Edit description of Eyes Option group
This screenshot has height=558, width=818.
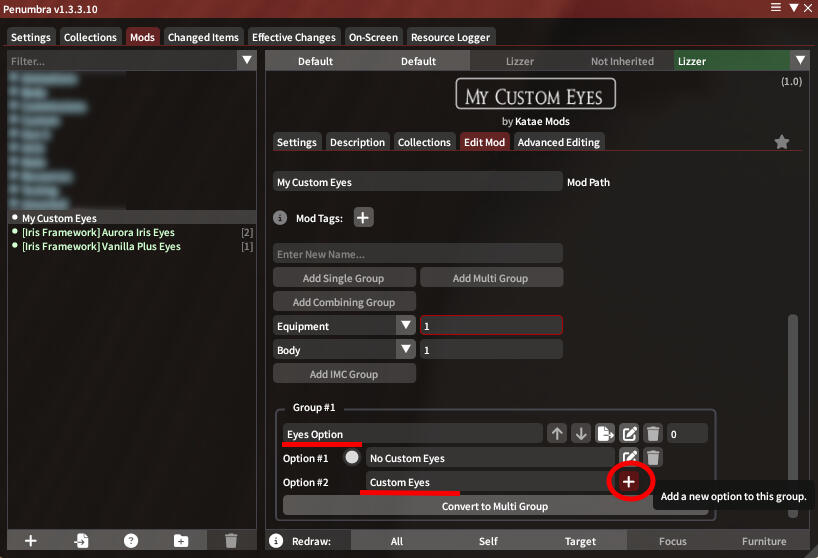[x=629, y=434]
